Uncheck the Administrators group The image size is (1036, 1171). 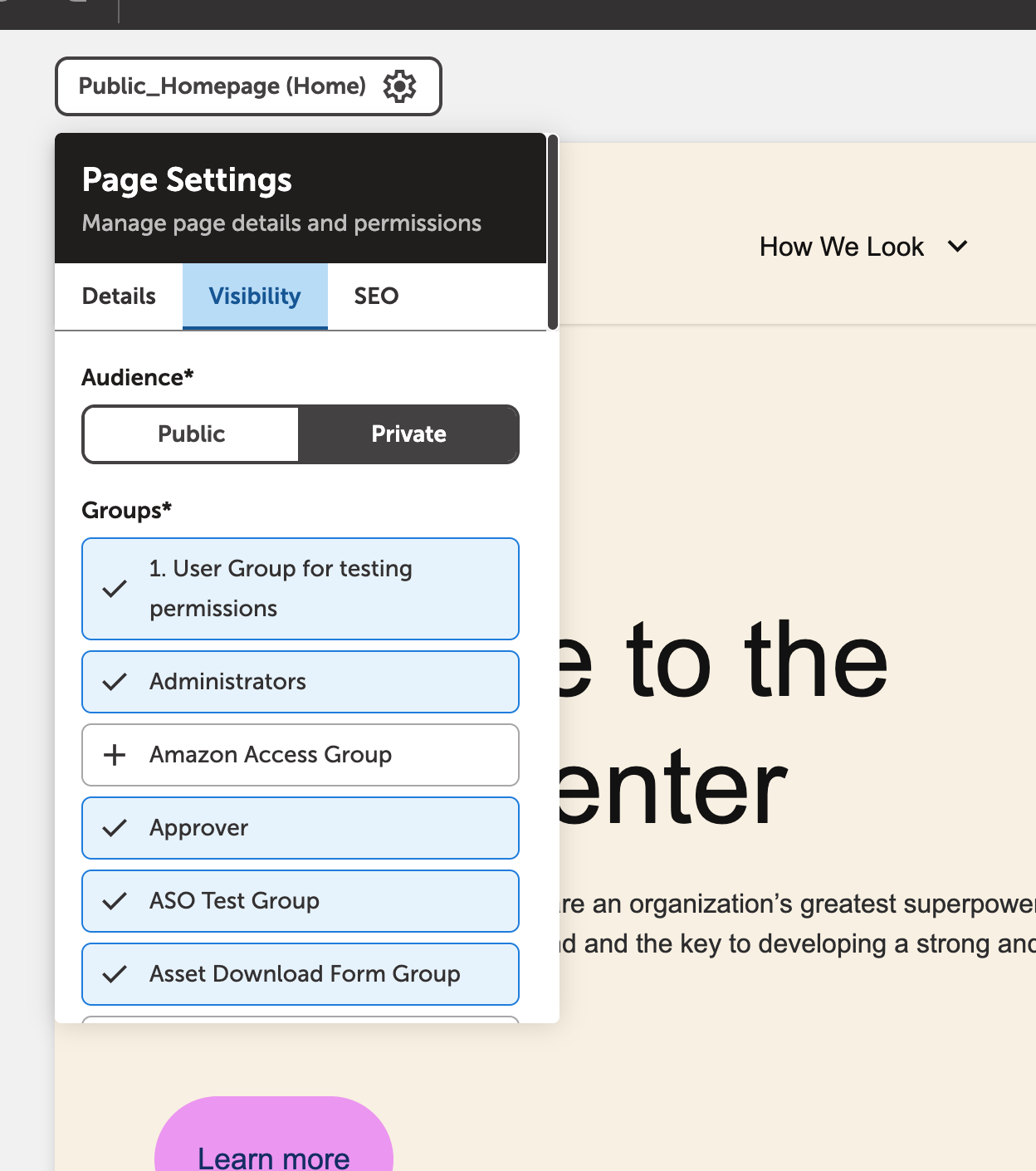click(301, 682)
